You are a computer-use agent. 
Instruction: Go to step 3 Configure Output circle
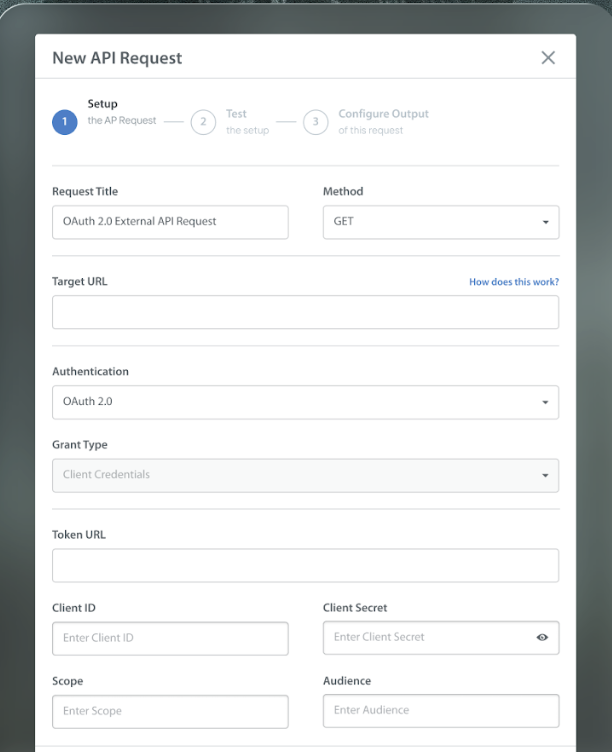pyautogui.click(x=316, y=122)
